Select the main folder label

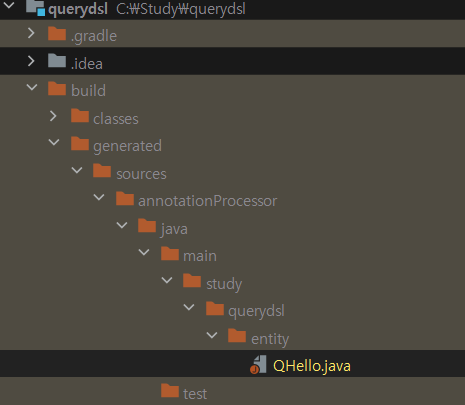pos(200,256)
